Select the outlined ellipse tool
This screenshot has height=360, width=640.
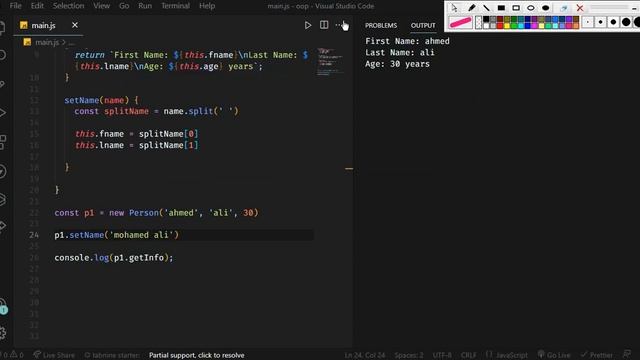pyautogui.click(x=530, y=8)
